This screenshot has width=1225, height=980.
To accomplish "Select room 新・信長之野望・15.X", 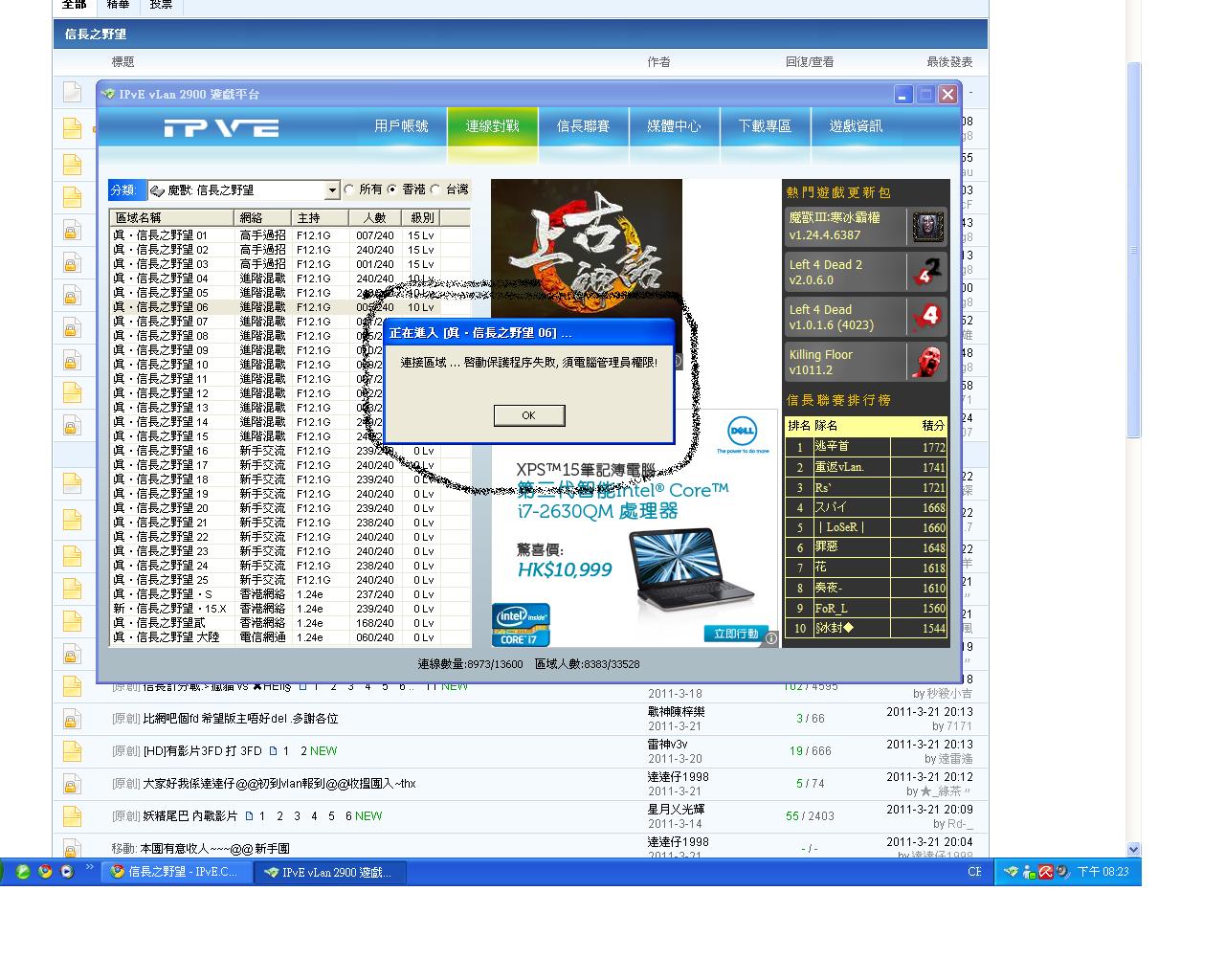I will coord(291,609).
